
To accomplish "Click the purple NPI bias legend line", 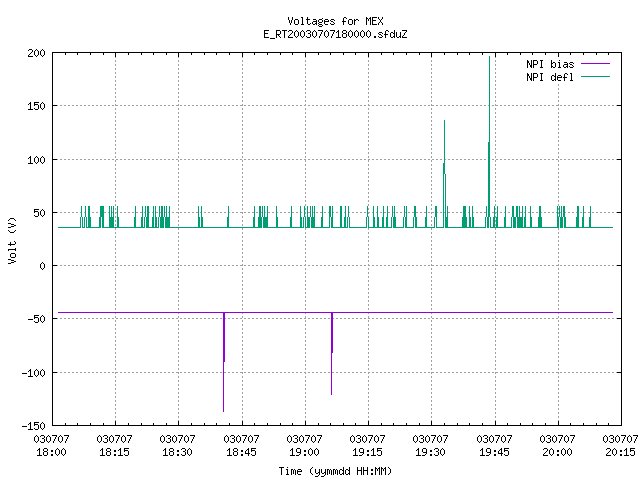I will point(595,64).
